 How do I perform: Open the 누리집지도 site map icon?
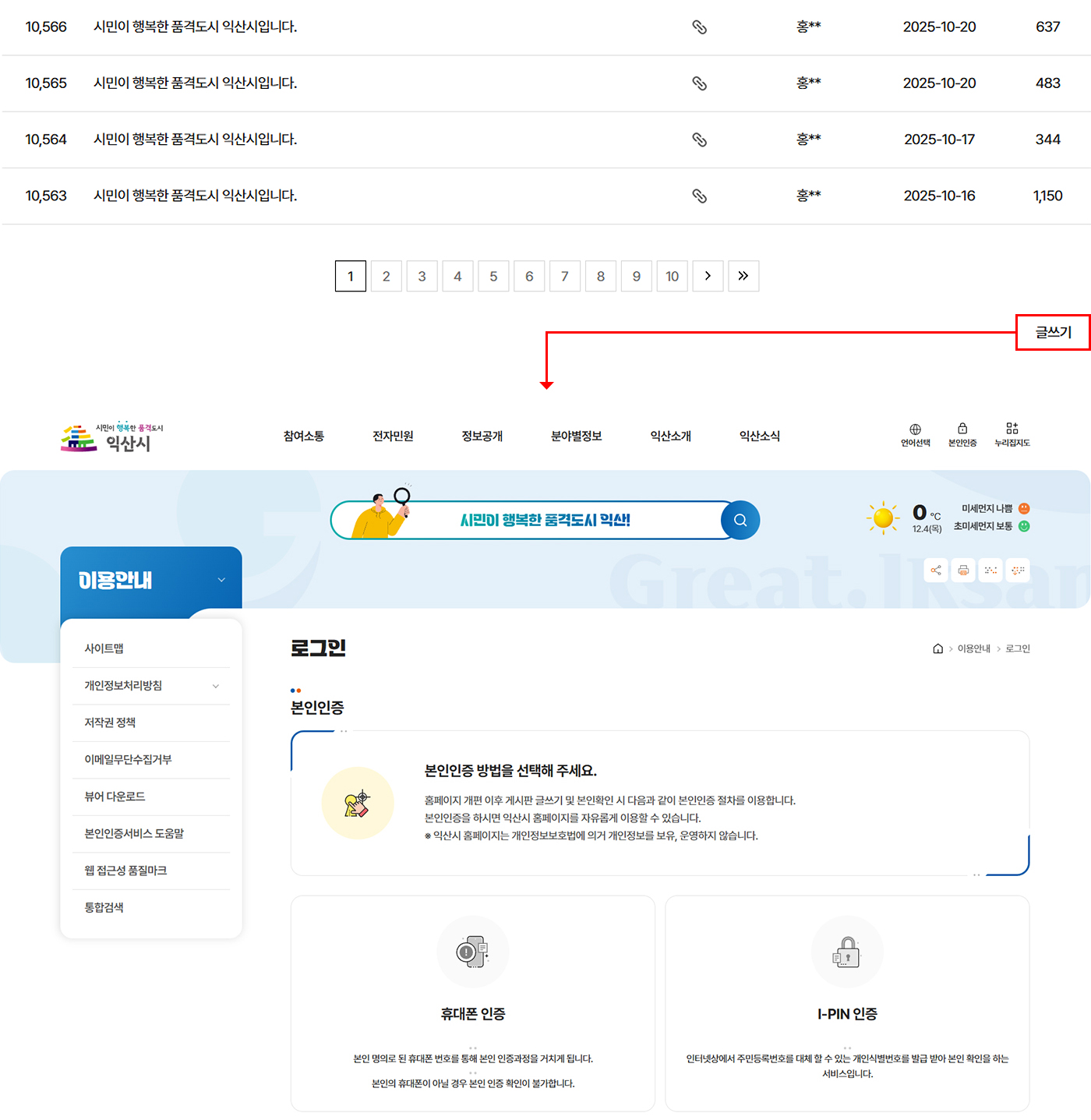coord(1012,431)
